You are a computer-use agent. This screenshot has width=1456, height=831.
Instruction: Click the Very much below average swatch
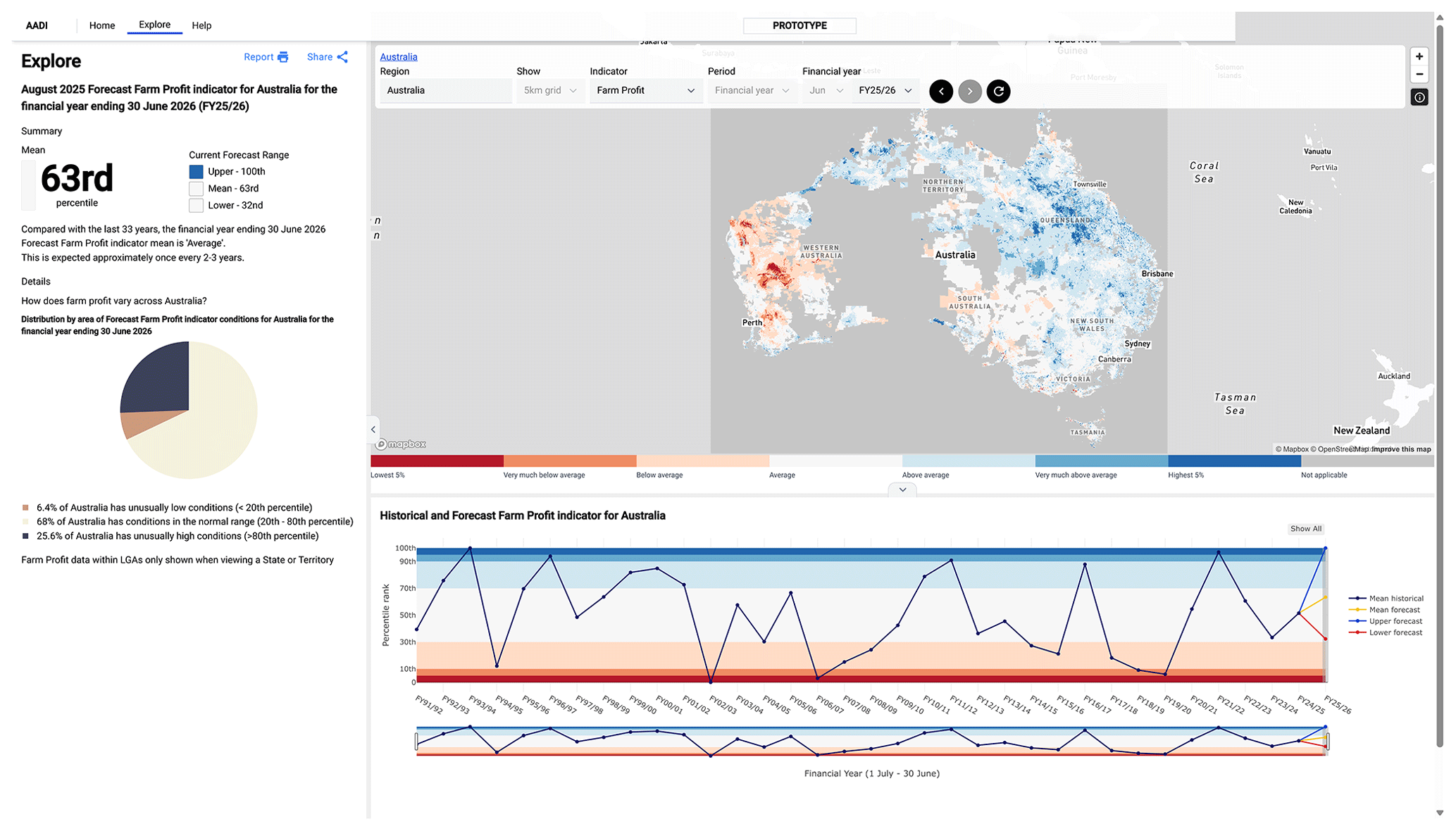click(570, 461)
